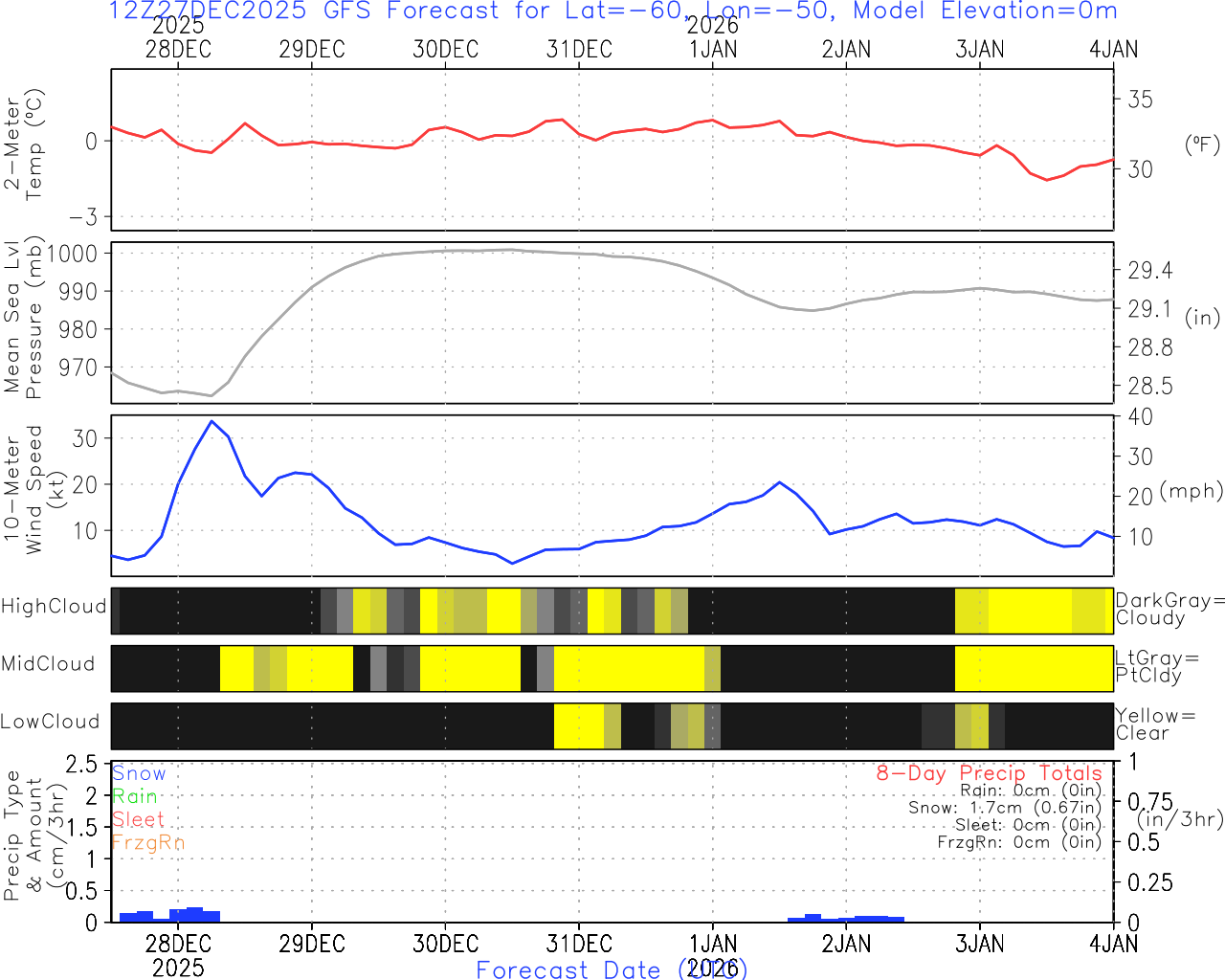Click the MidCloud row label
This screenshot has height=980, width=1225.
point(48,664)
